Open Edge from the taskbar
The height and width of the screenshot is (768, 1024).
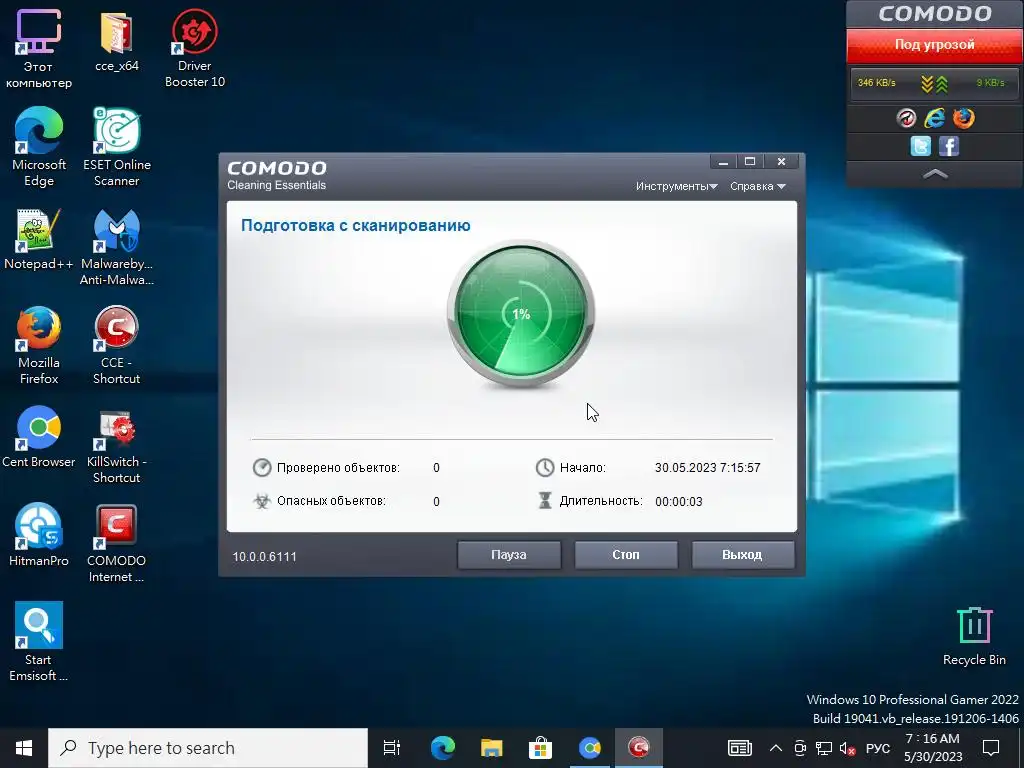(443, 748)
